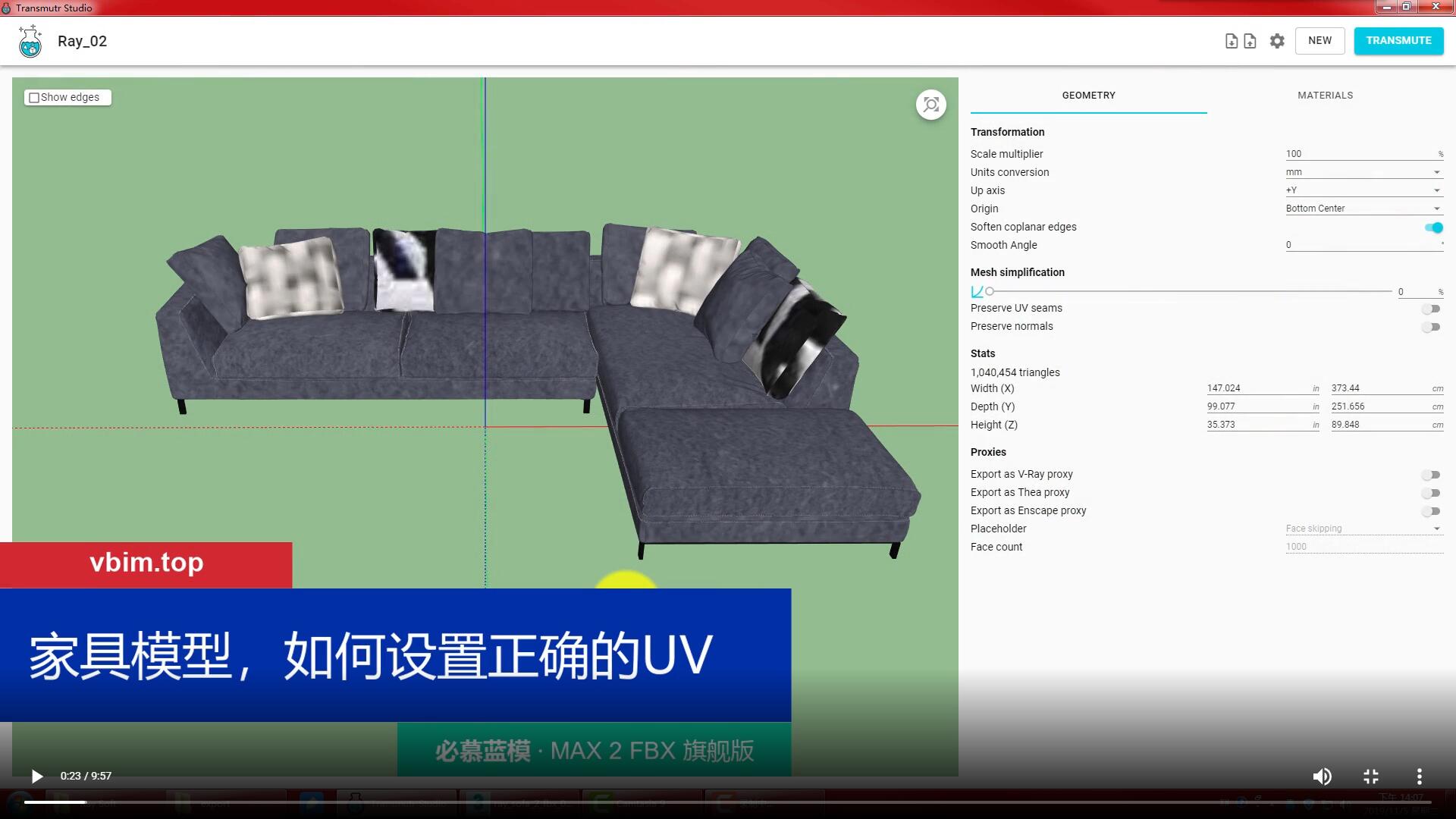Click the Transmutr flask logo
The height and width of the screenshot is (819, 1456).
point(30,41)
